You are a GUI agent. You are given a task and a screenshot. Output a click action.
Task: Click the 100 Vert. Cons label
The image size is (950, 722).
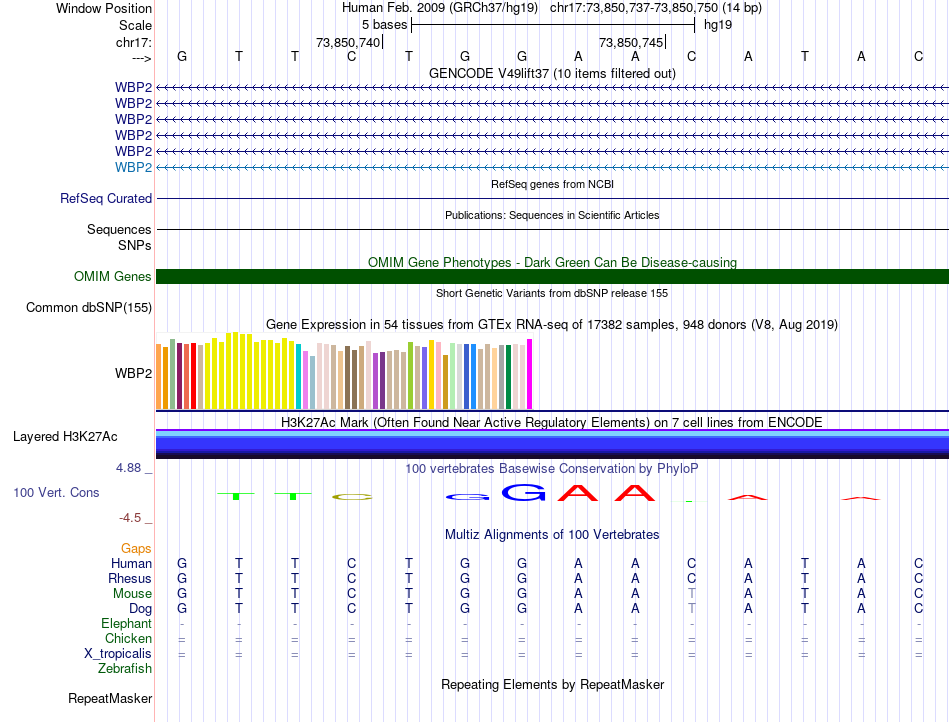(x=56, y=493)
